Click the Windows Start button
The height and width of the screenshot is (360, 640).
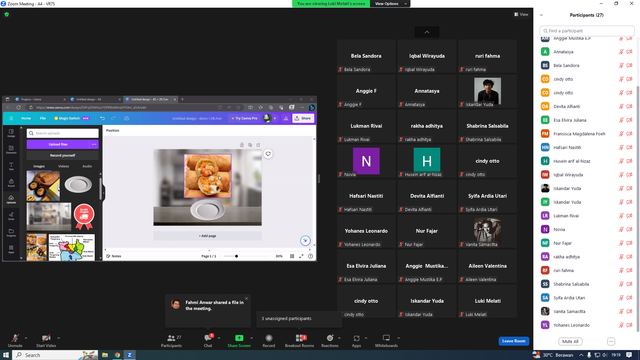point(6,355)
